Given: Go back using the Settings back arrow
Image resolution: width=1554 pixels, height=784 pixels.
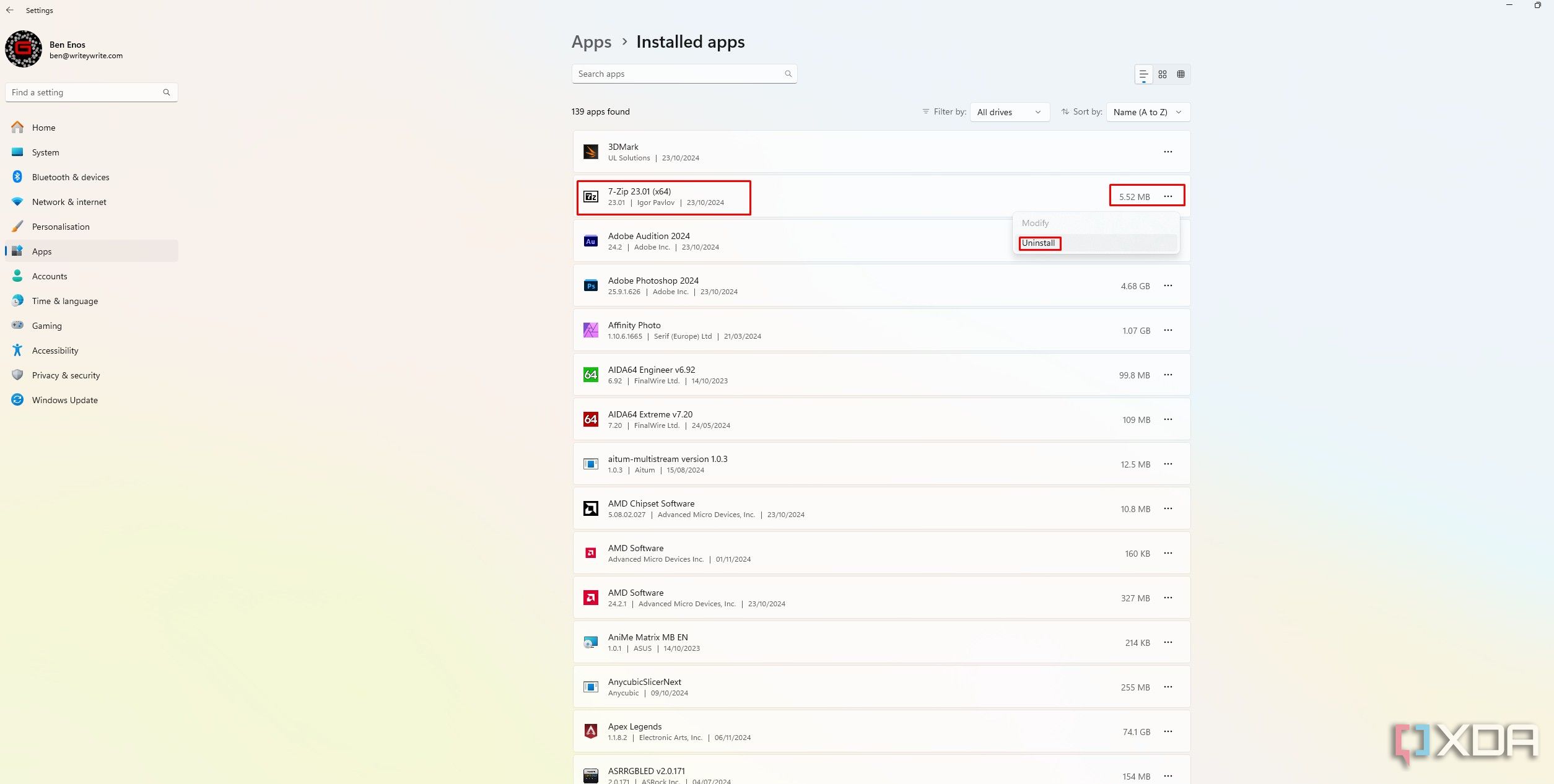Looking at the screenshot, I should (x=10, y=10).
